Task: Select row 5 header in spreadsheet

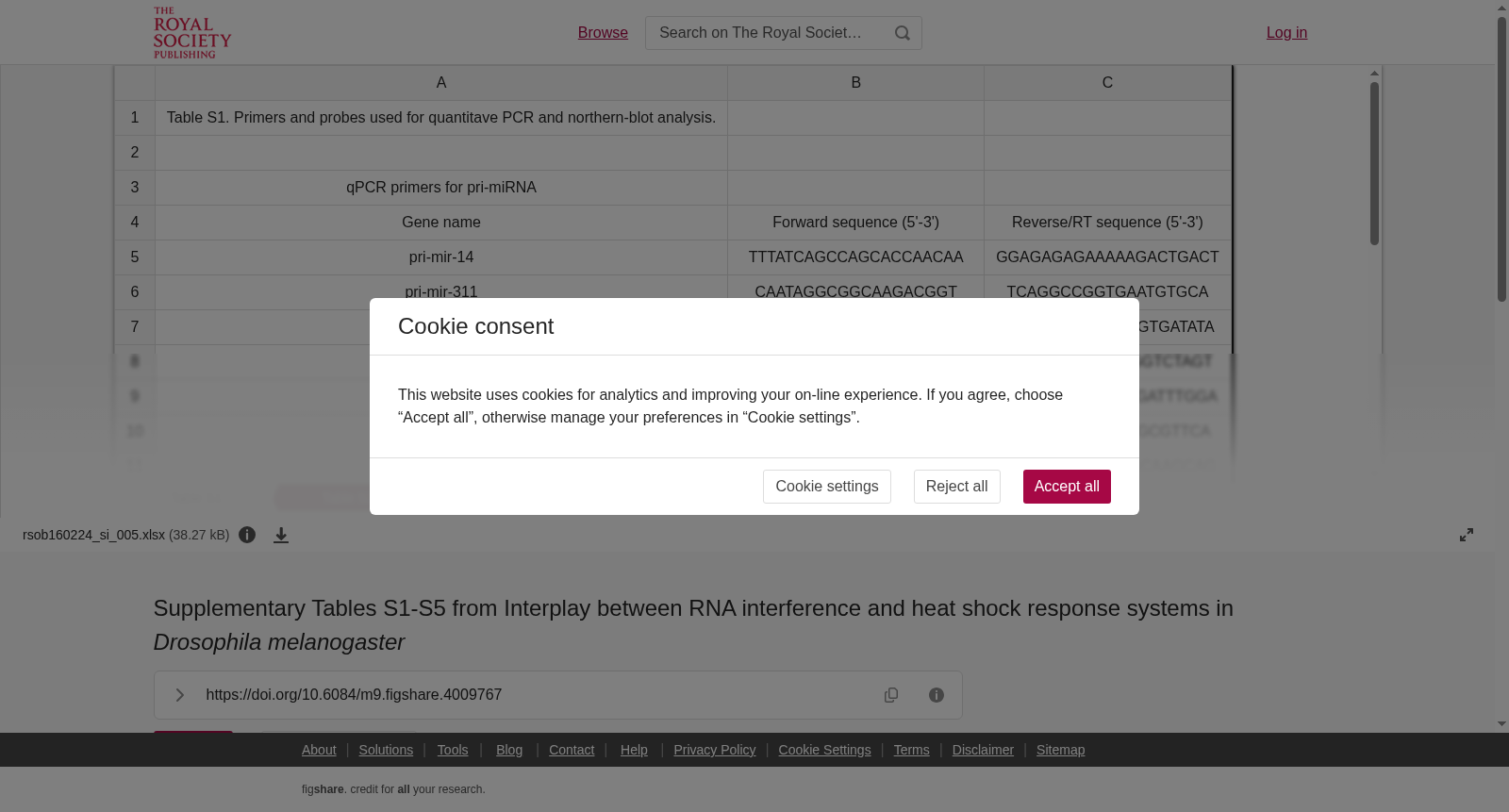Action: point(135,257)
